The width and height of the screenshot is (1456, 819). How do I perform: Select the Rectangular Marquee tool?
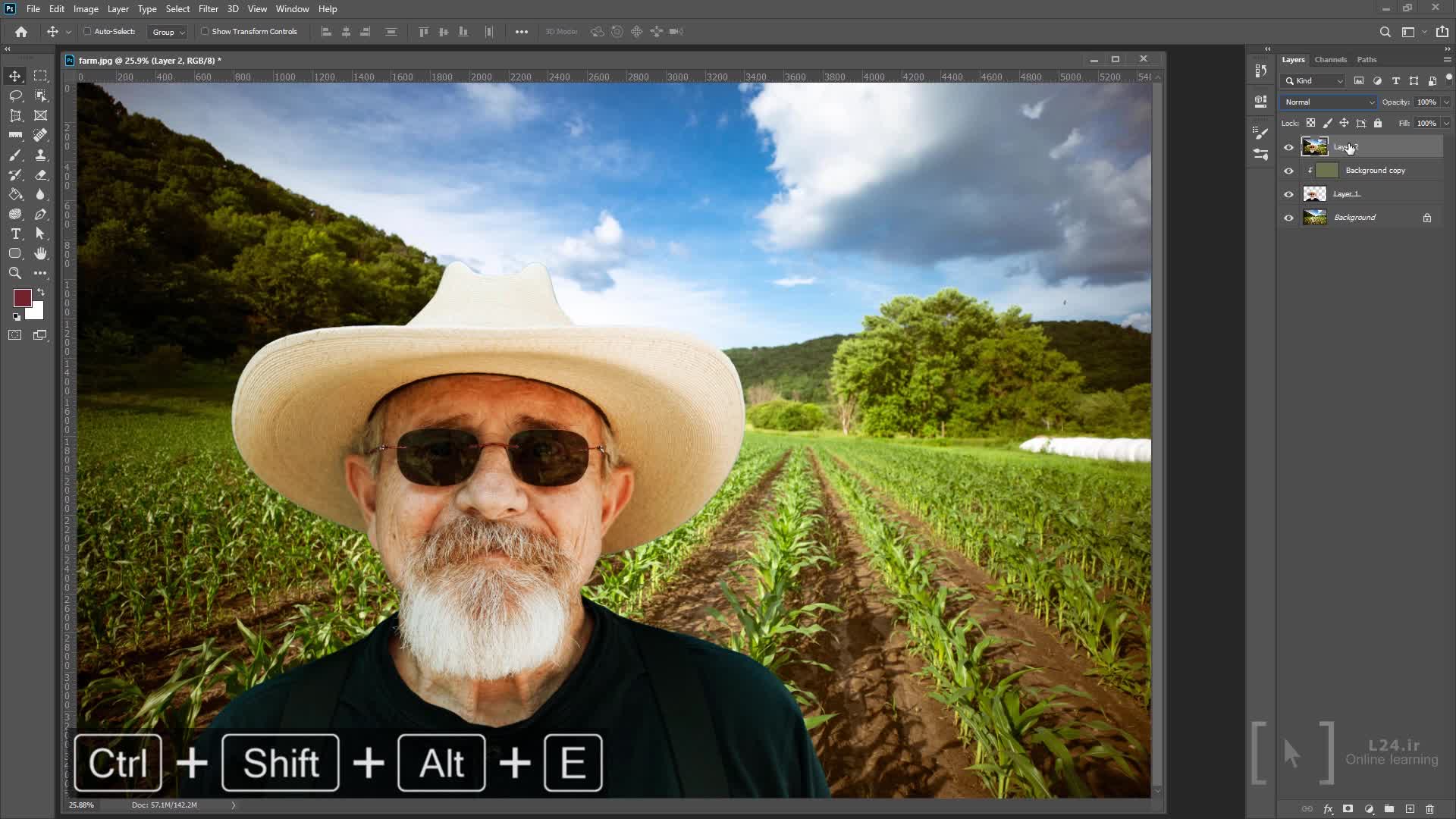[x=40, y=77]
